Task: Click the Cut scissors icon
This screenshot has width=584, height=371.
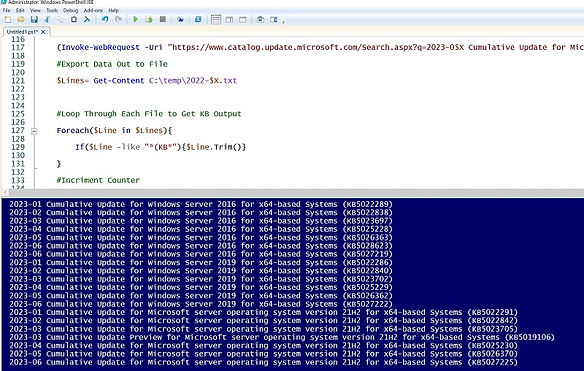Action: (47, 19)
